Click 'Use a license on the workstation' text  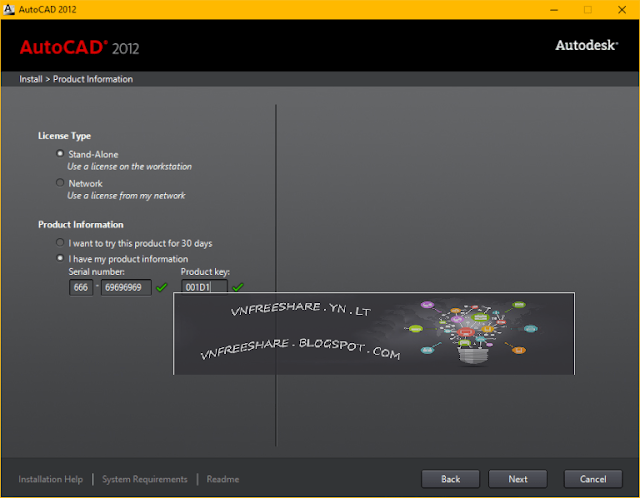click(x=129, y=167)
